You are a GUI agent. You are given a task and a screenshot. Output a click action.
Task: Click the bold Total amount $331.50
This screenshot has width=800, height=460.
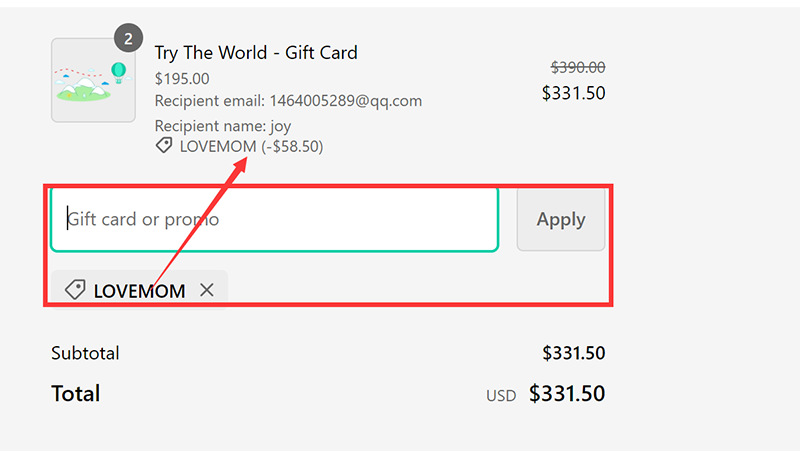tap(567, 394)
